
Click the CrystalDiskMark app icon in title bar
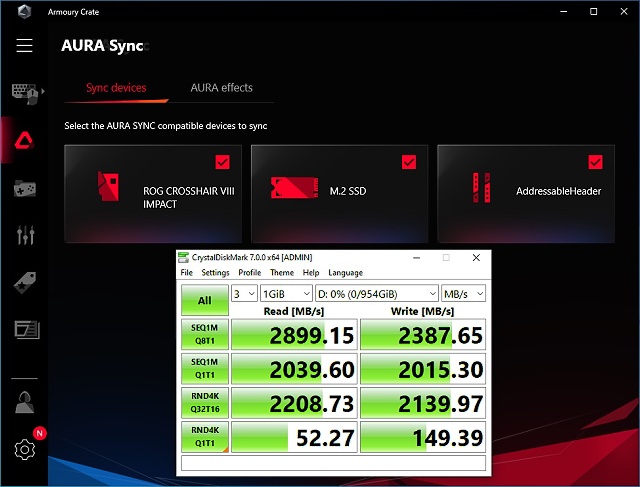(183, 257)
